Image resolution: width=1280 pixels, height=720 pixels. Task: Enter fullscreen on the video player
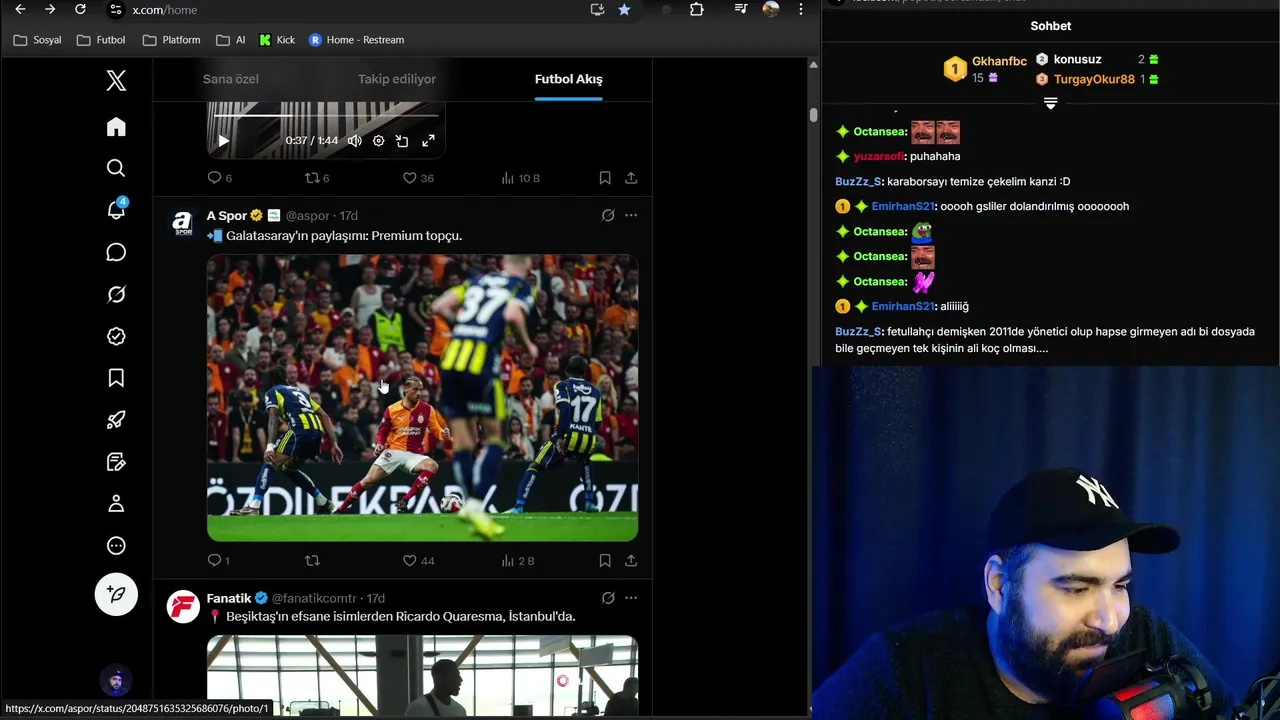click(x=428, y=141)
